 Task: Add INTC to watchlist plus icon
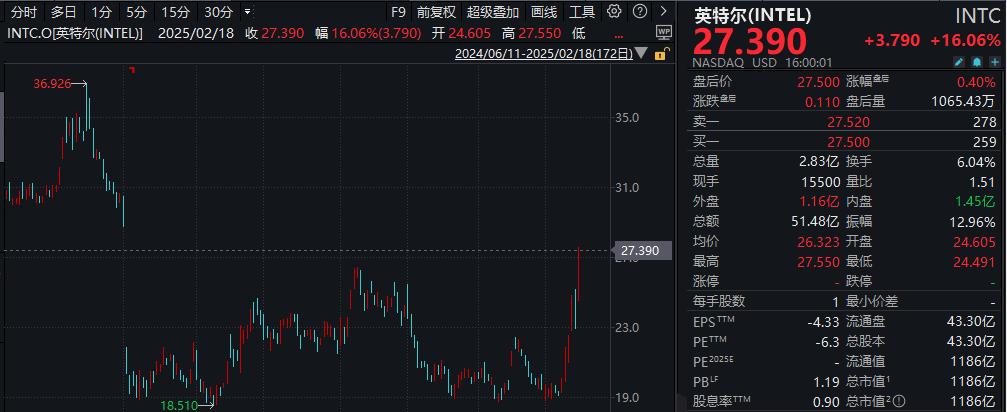click(995, 62)
